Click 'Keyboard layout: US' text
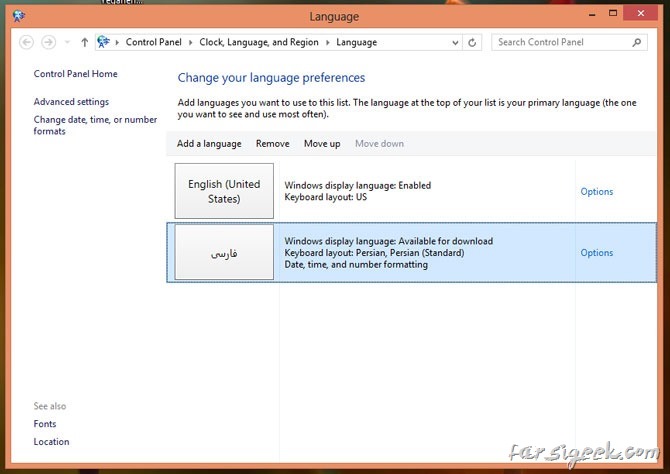This screenshot has height=474, width=670. pos(326,197)
